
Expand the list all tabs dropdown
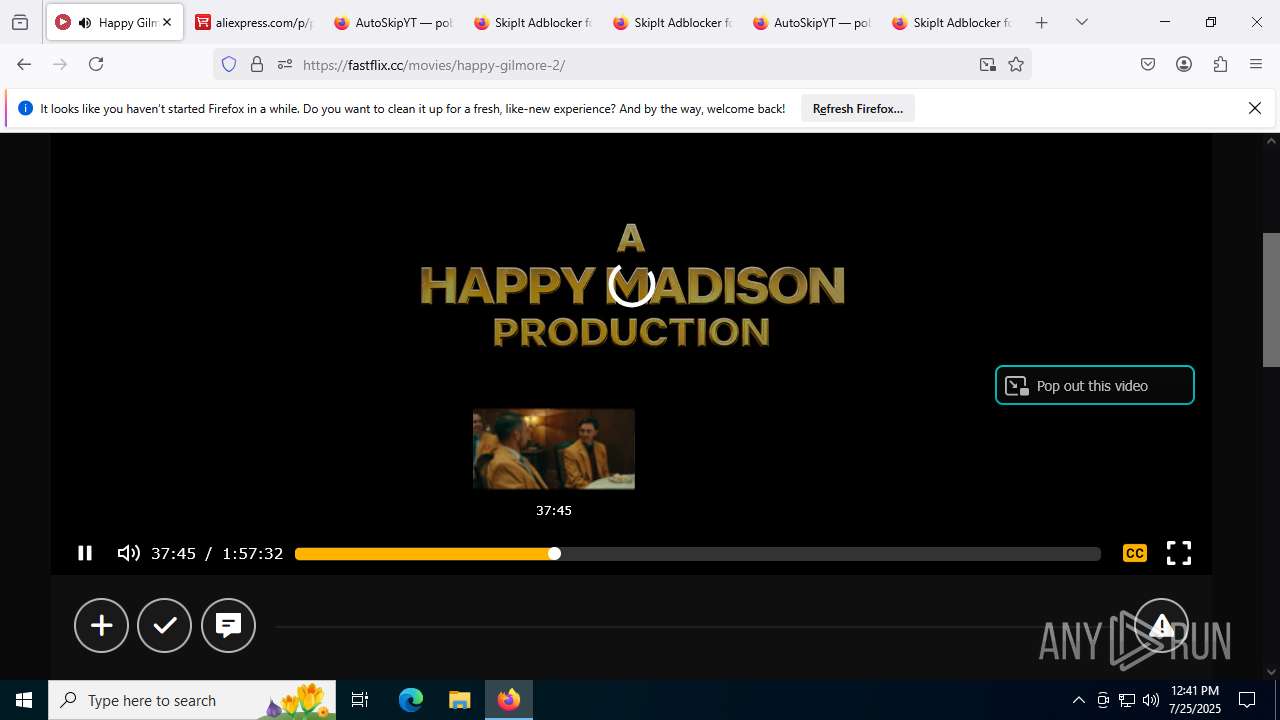pos(1081,22)
